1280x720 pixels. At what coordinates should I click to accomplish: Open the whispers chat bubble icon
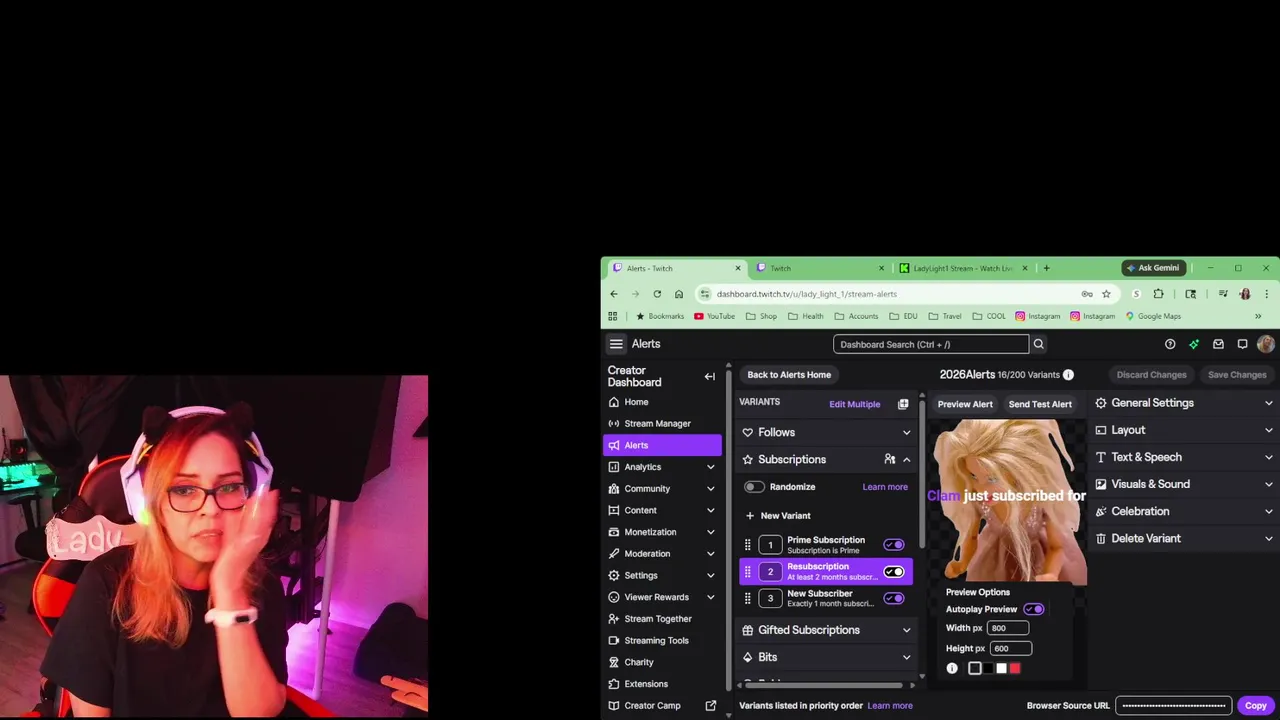coord(1242,344)
